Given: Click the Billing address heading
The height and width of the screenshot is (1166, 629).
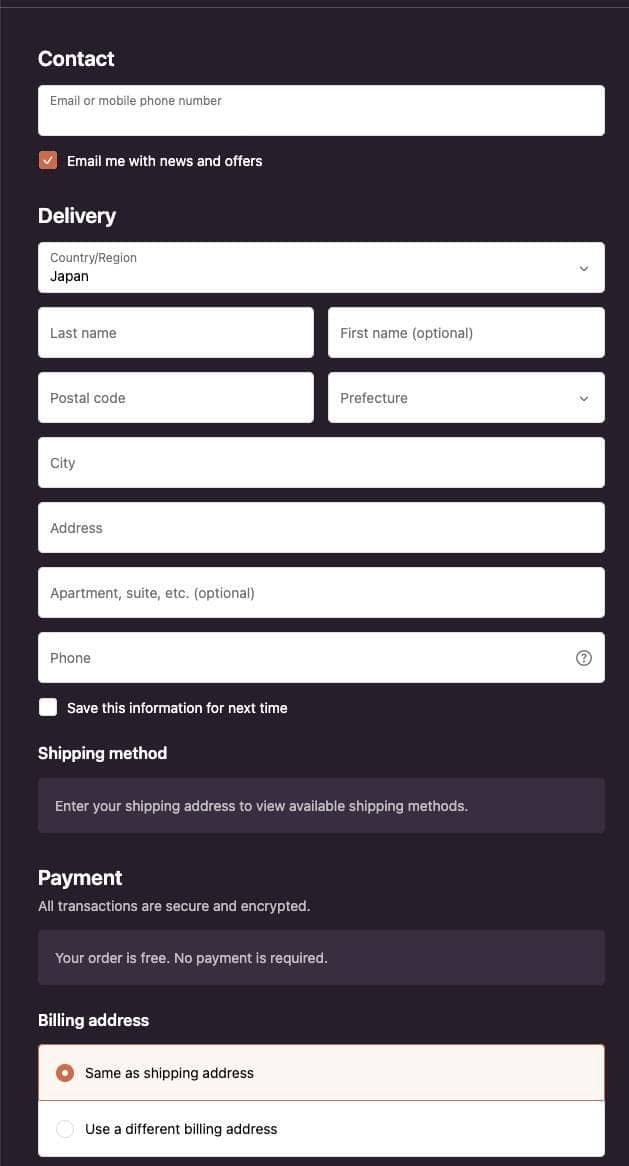Looking at the screenshot, I should 93,1020.
